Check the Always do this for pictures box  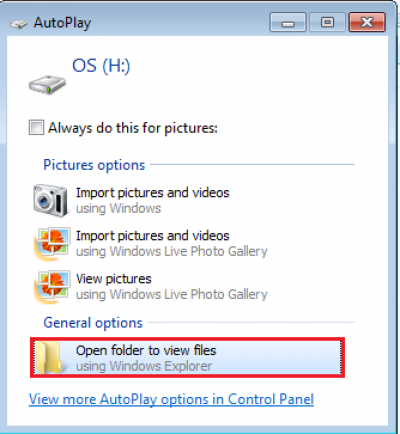coord(36,127)
